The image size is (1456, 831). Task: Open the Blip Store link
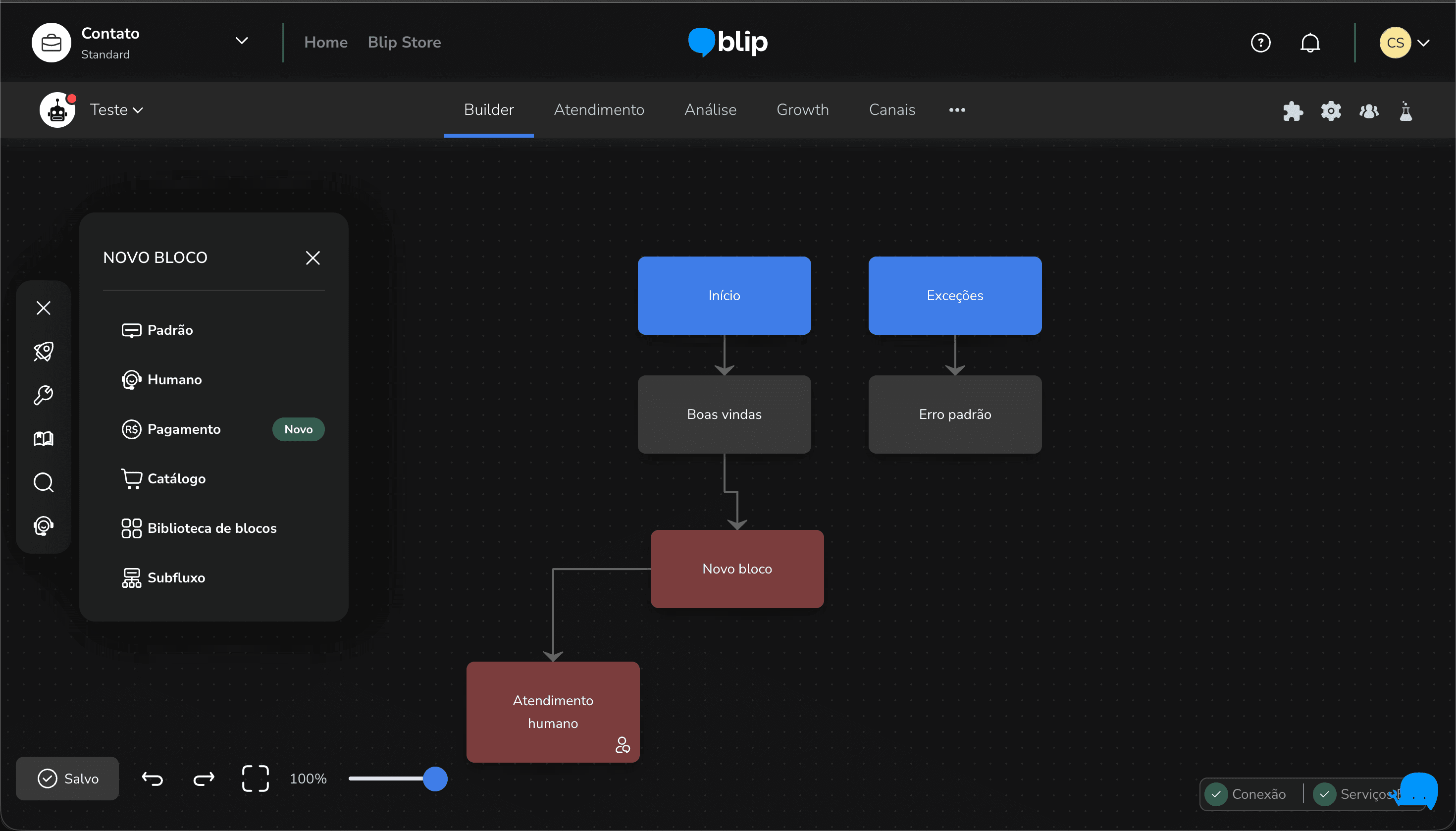click(404, 42)
